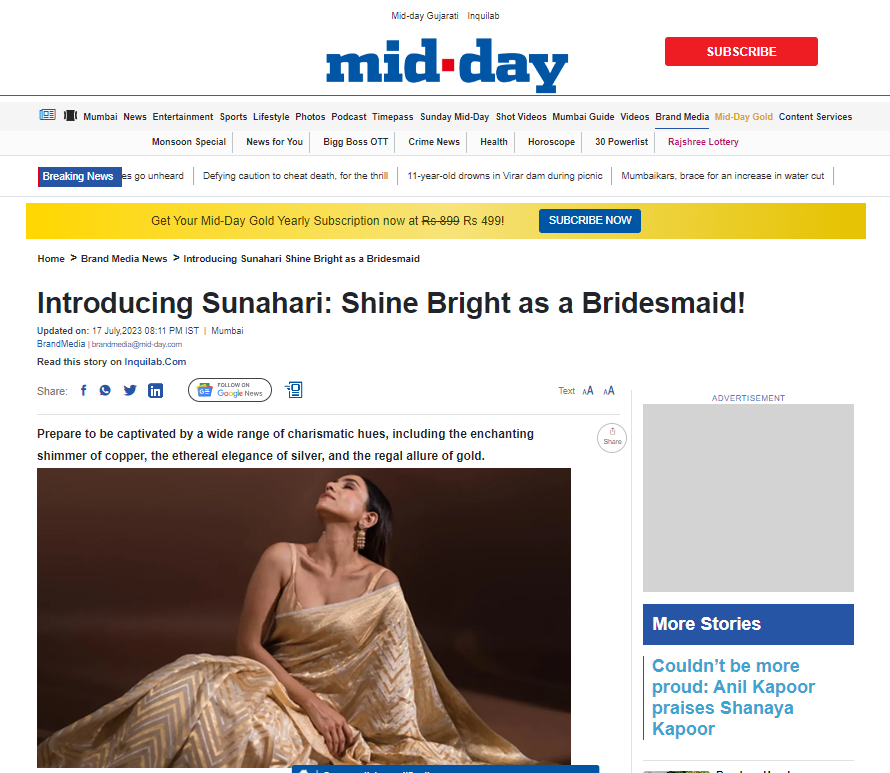Click the red SUBSCRIBE button

[x=741, y=51]
